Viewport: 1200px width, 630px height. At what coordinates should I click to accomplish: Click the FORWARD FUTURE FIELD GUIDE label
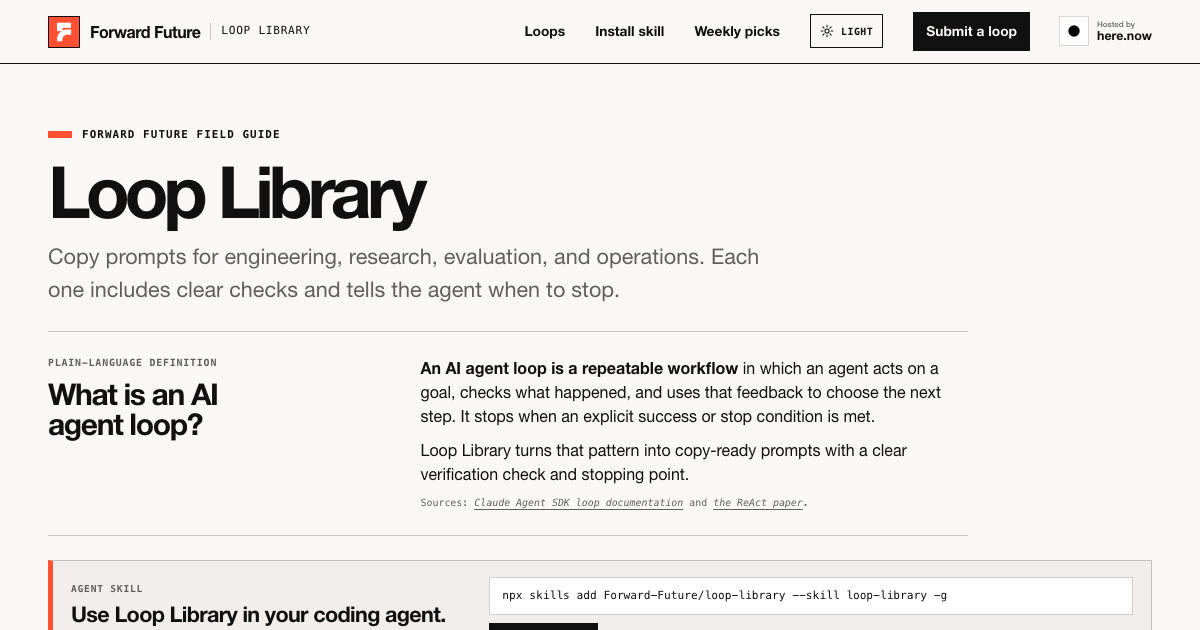tap(181, 134)
